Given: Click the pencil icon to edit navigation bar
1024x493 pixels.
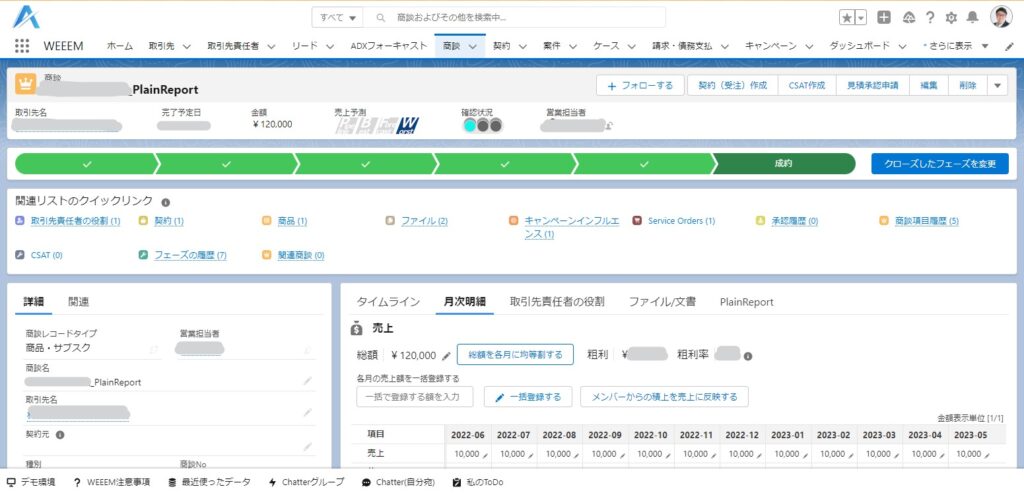Looking at the screenshot, I should point(1009,46).
